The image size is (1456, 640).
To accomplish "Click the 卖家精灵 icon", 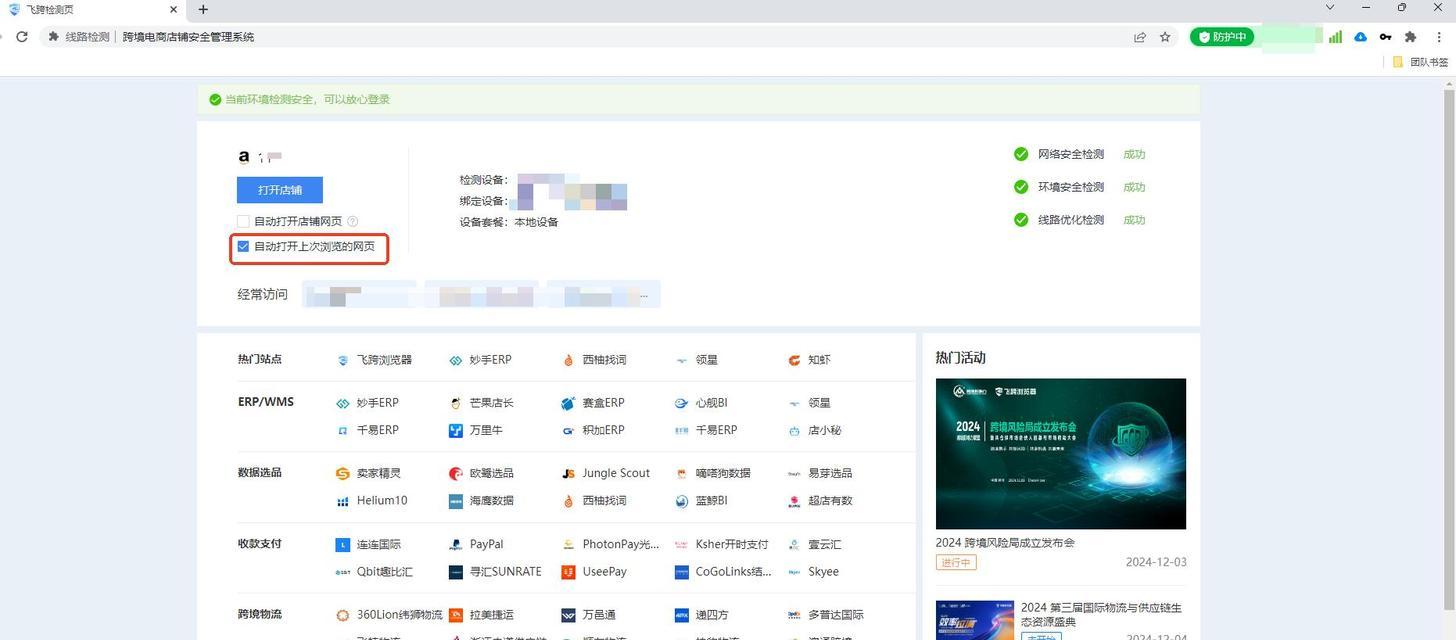I will 343,473.
